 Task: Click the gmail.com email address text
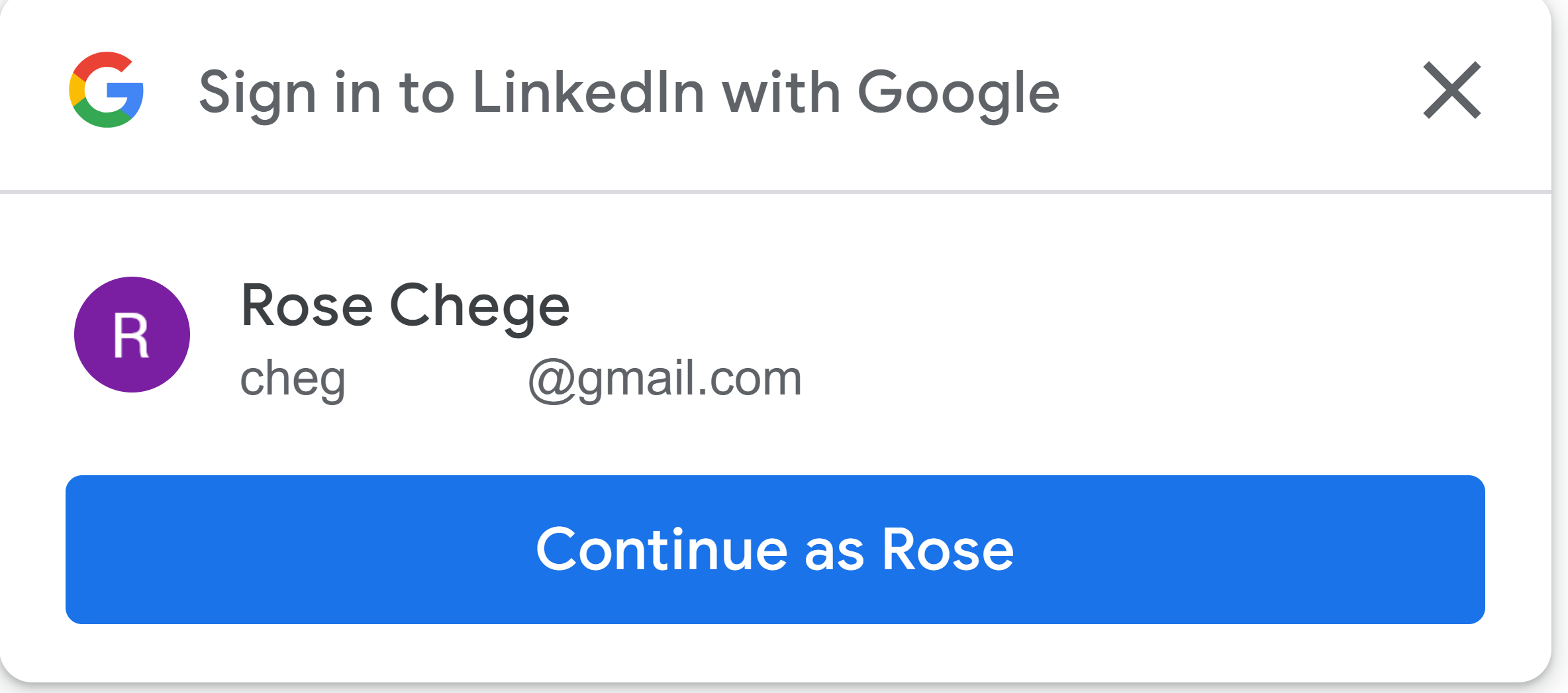(520, 379)
